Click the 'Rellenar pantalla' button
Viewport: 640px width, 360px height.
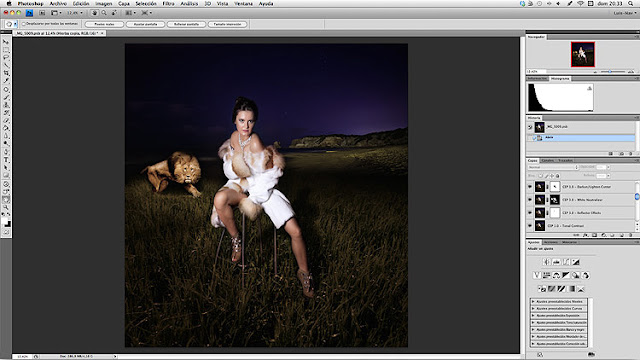186,24
